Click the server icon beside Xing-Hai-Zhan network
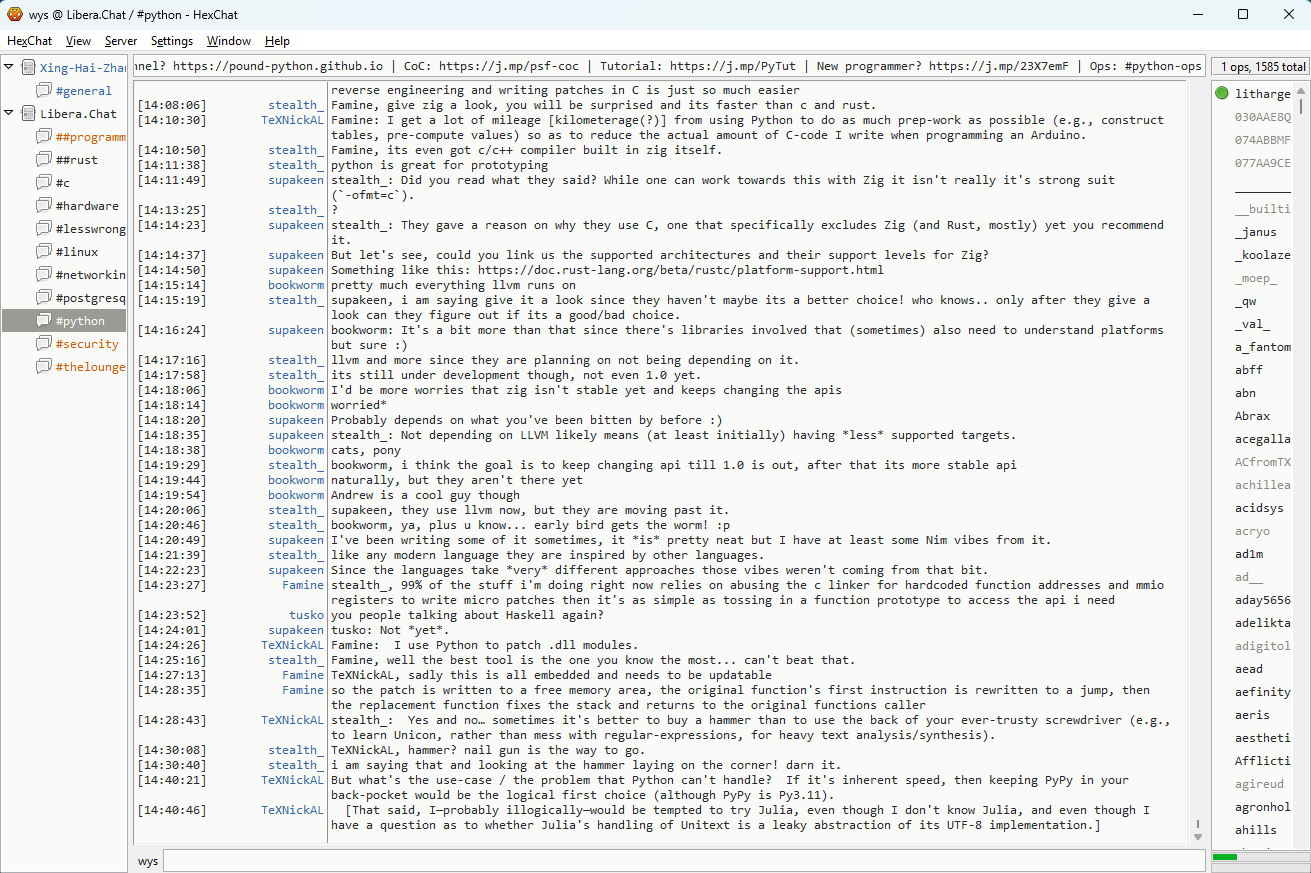This screenshot has width=1311, height=873. (x=28, y=68)
